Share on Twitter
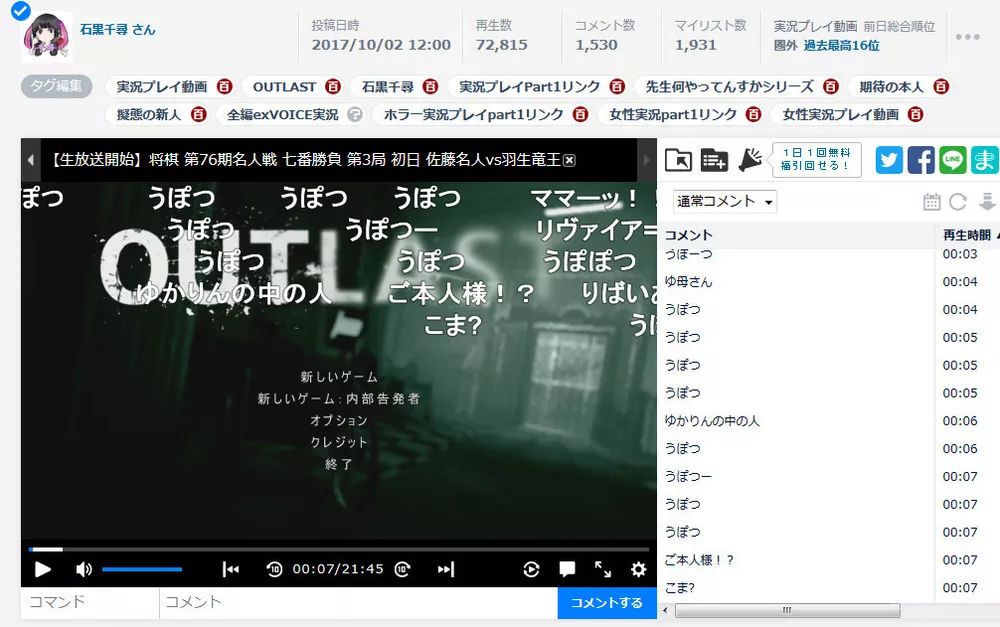The image size is (1000, 627). click(x=889, y=160)
